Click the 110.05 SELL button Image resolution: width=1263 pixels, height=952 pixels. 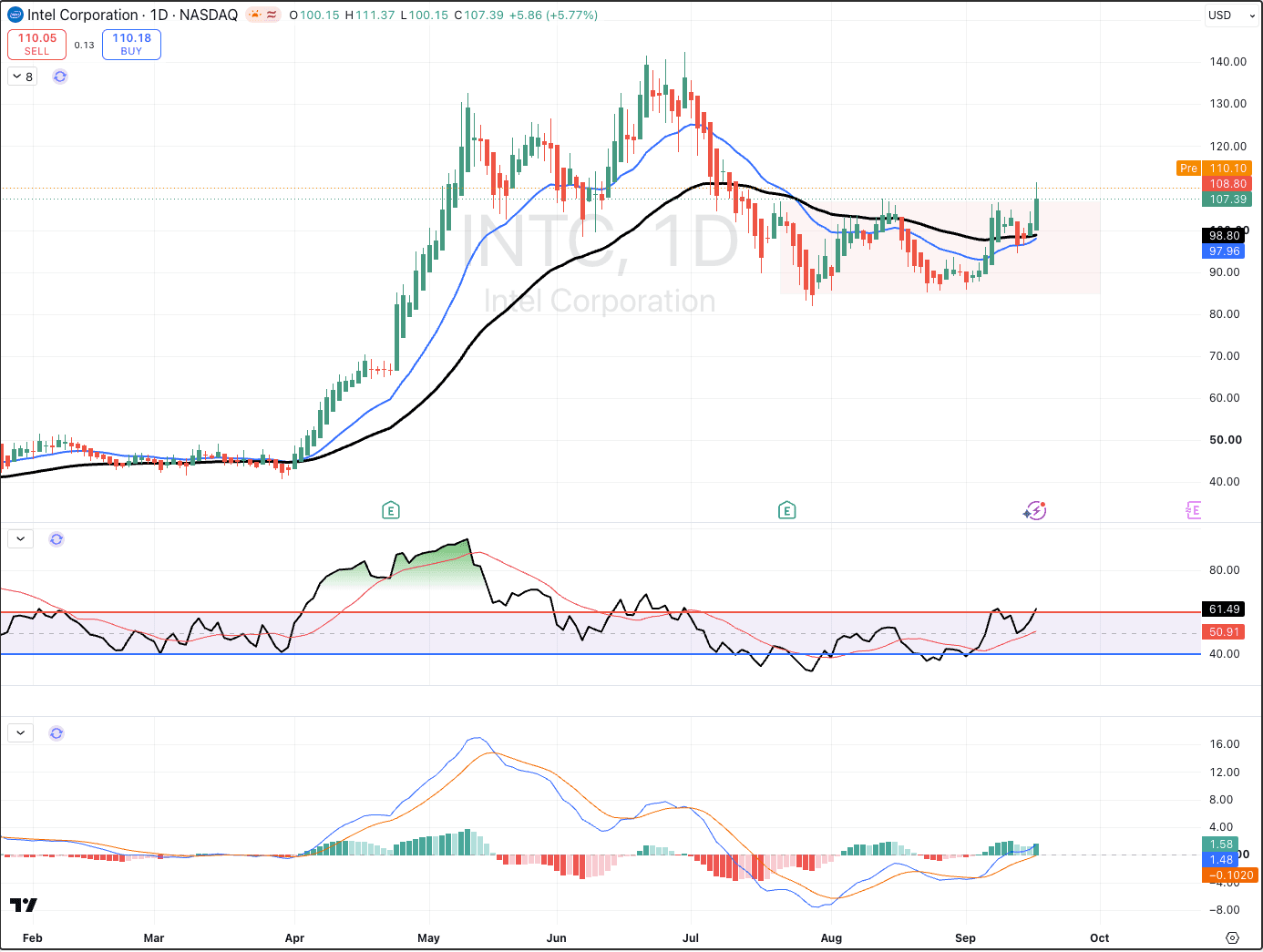[37, 45]
